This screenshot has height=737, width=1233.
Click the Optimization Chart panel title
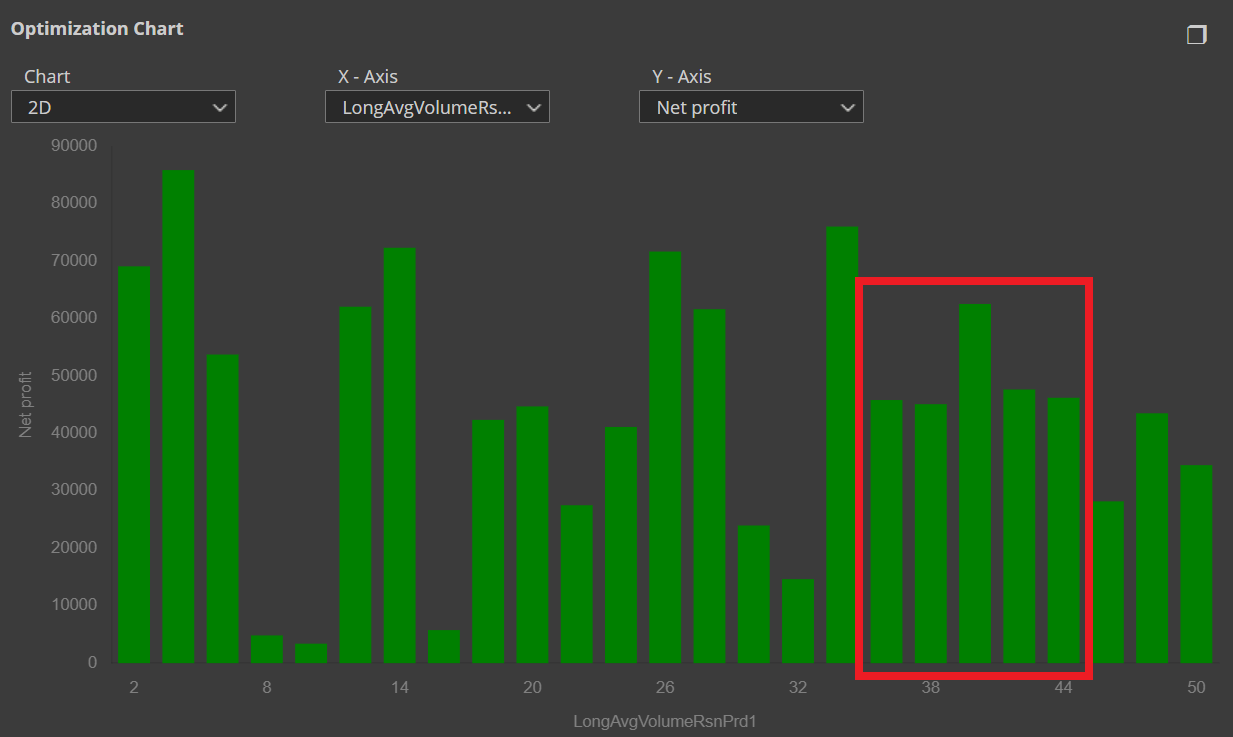pyautogui.click(x=97, y=29)
